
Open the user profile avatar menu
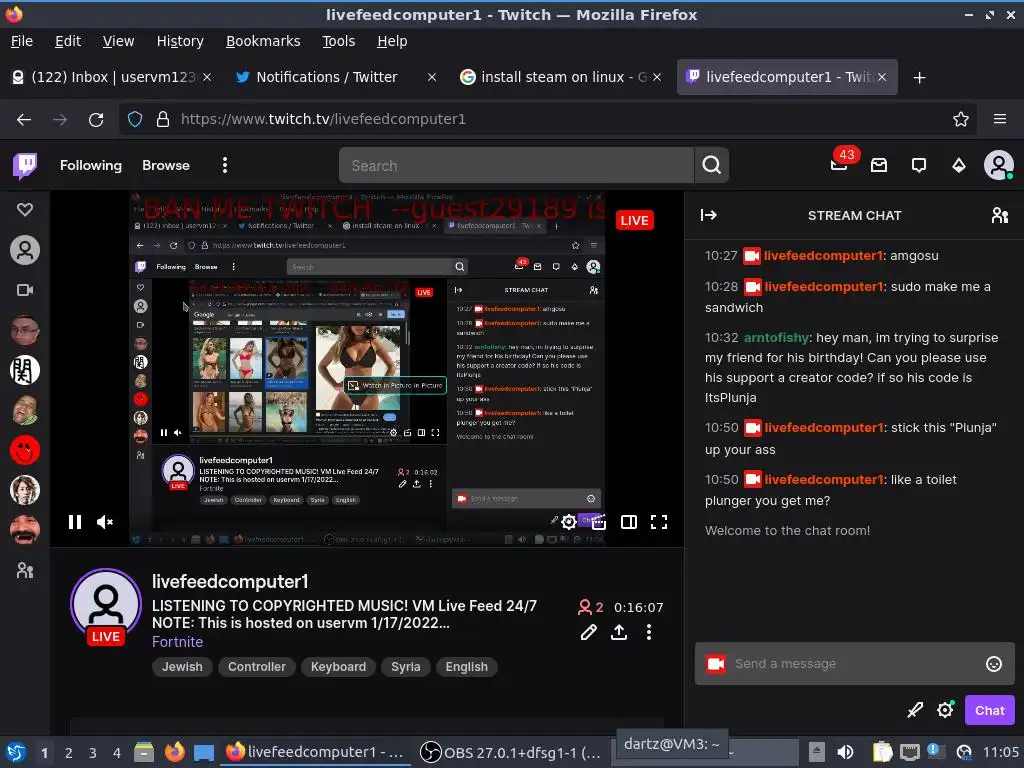999,165
